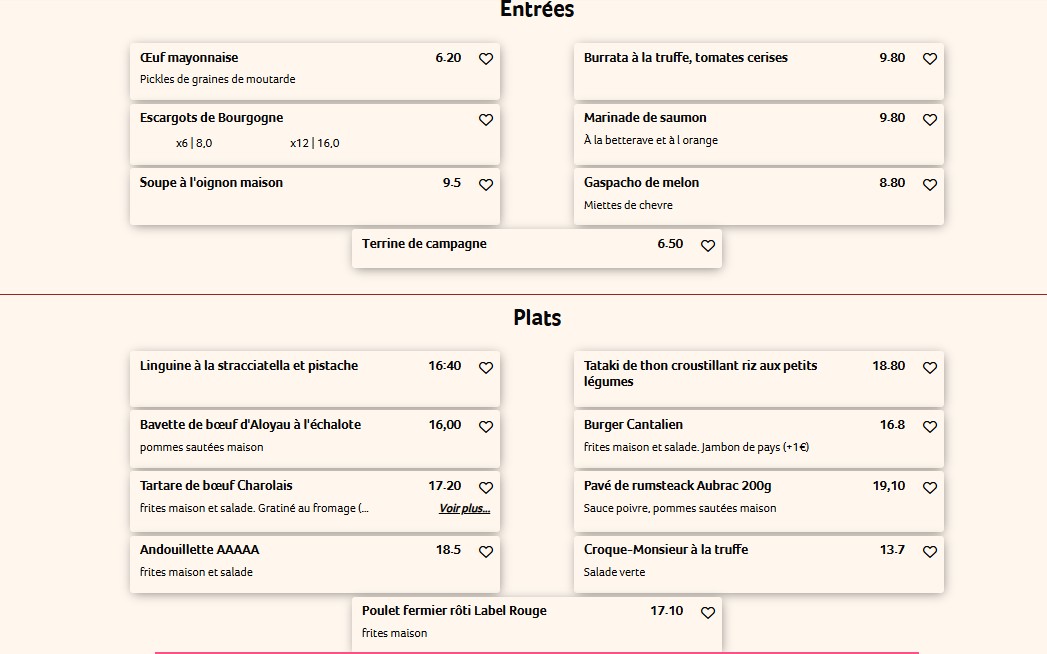Click Bavette de bœuf d'Aloyau à l'échalote

[x=250, y=424]
